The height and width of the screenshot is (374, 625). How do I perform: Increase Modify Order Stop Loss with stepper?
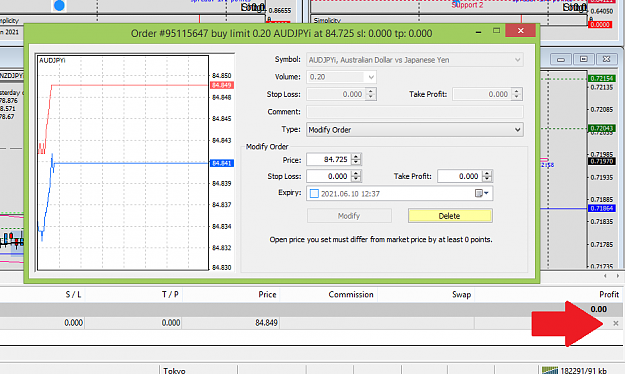356,173
